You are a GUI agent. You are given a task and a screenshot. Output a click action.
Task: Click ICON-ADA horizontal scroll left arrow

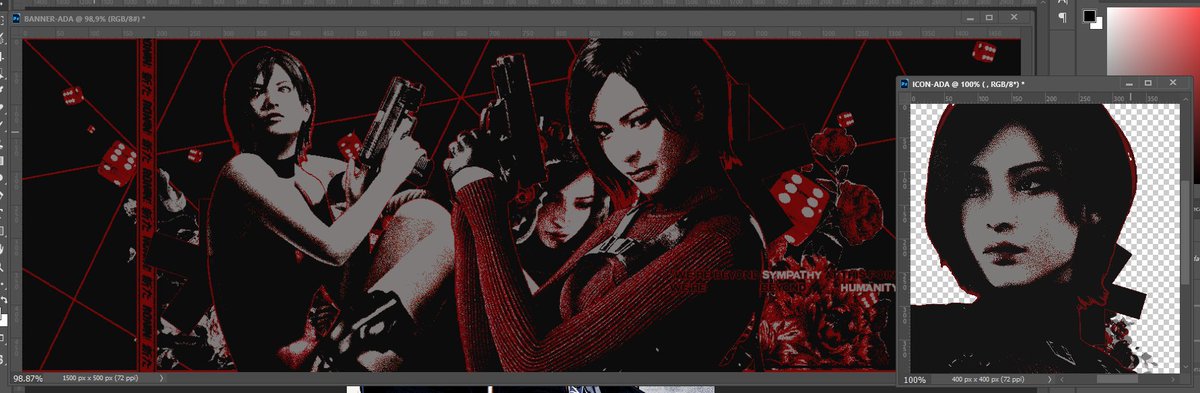(1062, 379)
